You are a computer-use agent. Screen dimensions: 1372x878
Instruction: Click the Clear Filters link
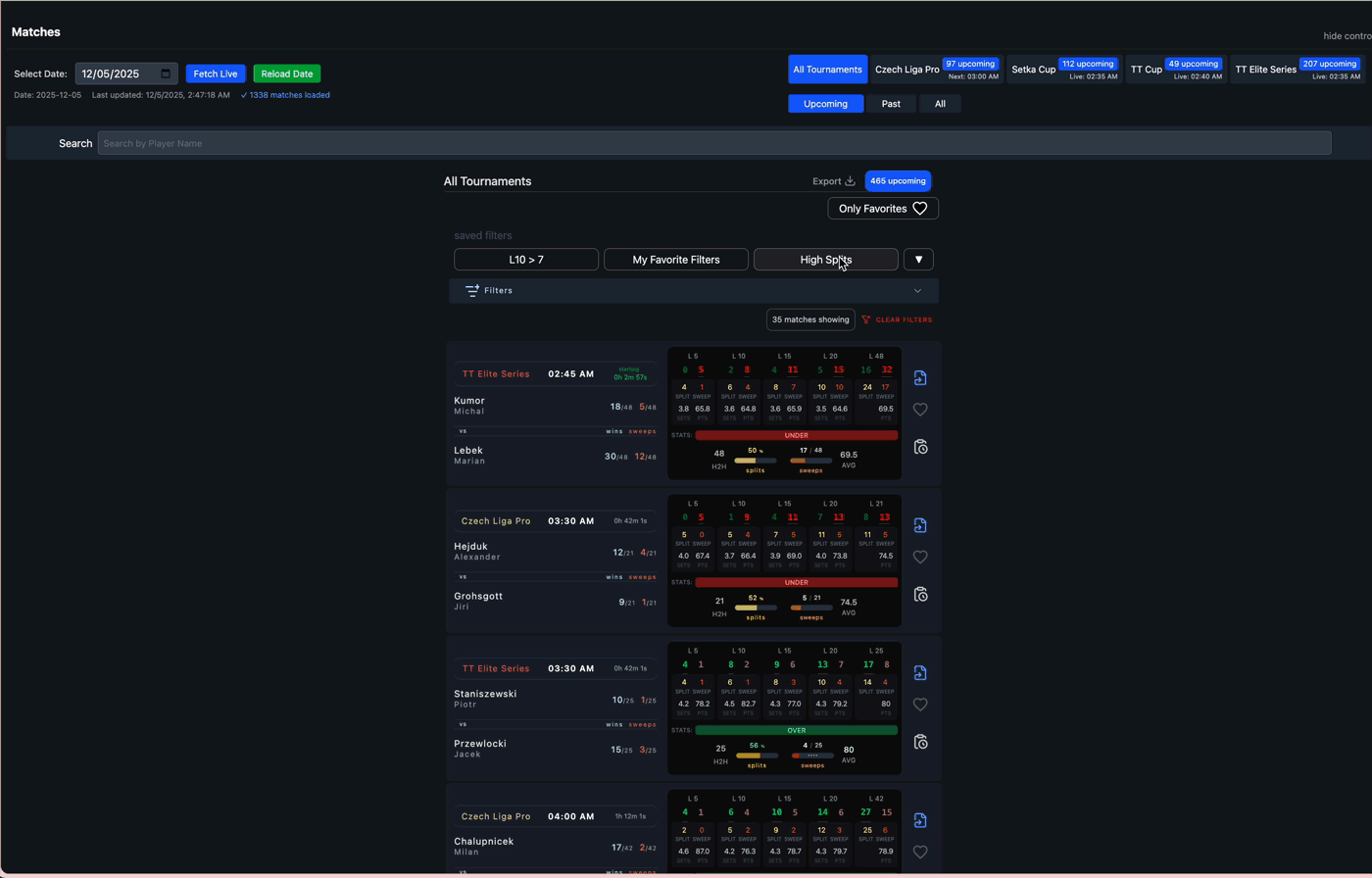(897, 320)
